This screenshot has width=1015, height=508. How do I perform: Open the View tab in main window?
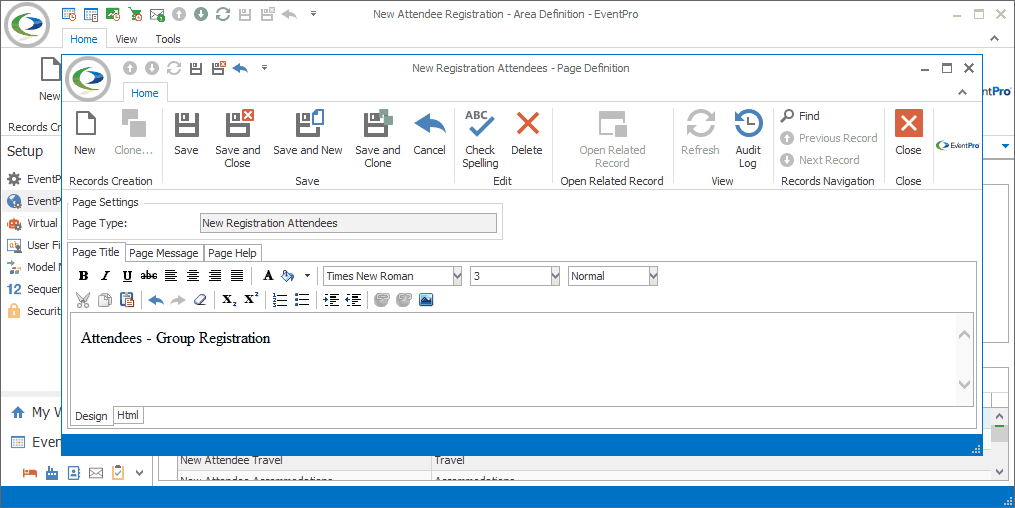126,39
